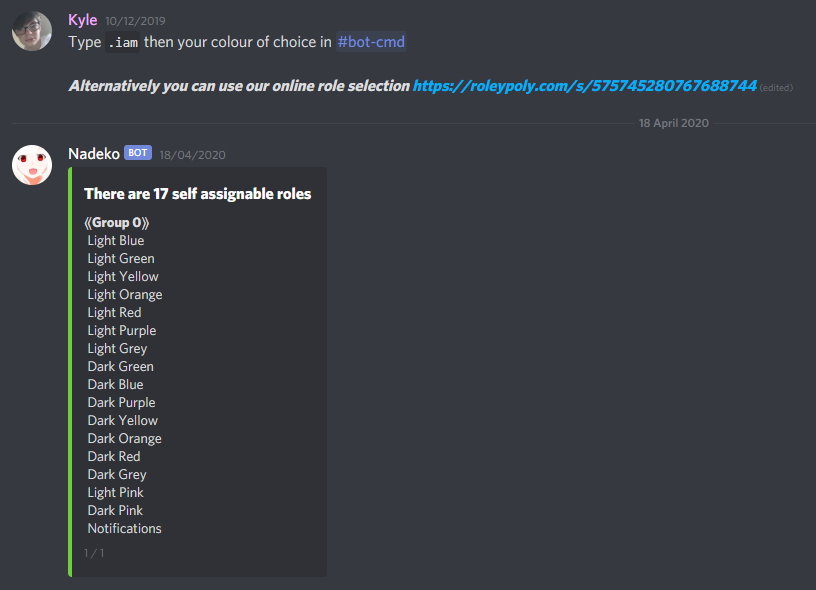The image size is (816, 590).
Task: Click the BOT tag badge
Action: pos(138,153)
